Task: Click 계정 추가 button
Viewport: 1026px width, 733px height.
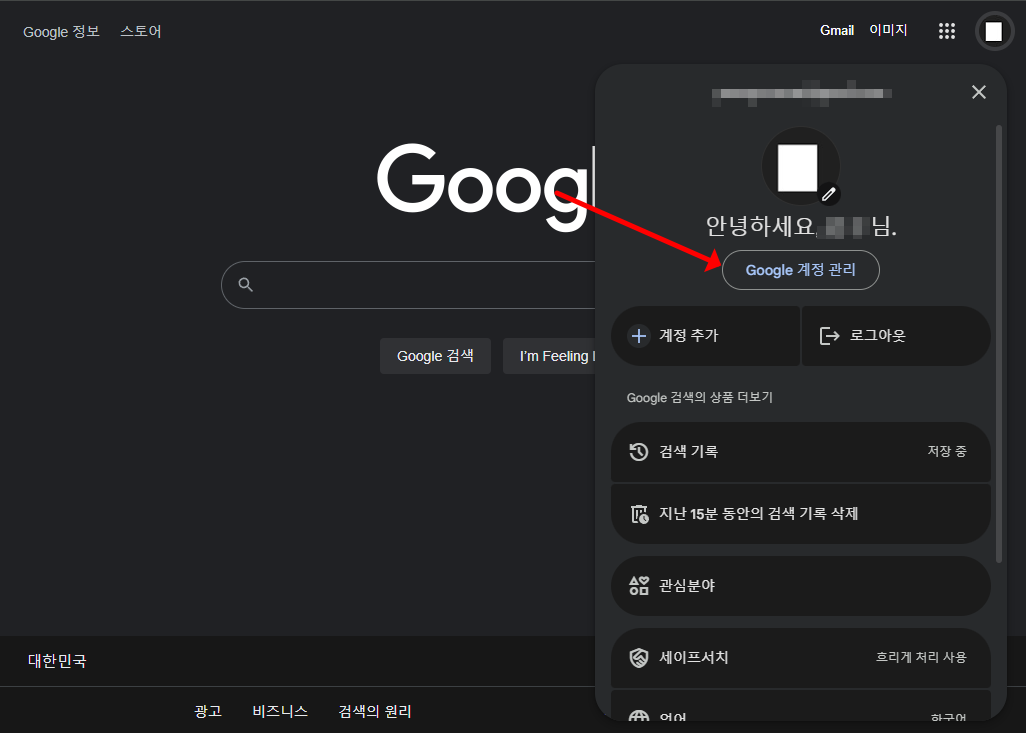Action: pos(705,336)
